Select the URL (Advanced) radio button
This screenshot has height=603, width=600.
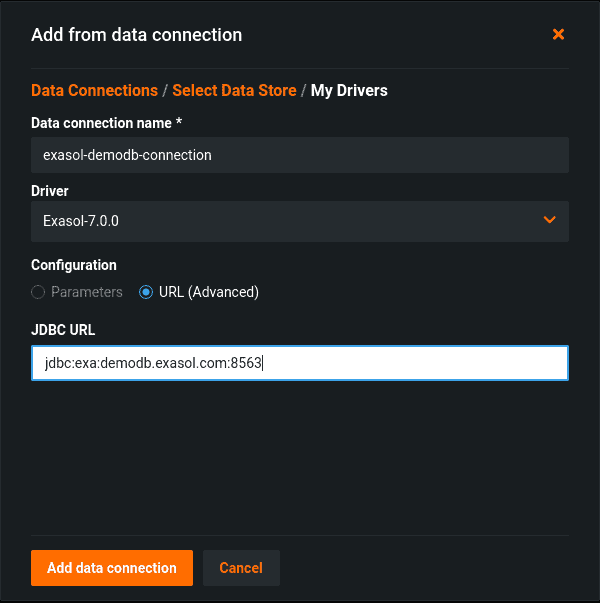(x=146, y=292)
